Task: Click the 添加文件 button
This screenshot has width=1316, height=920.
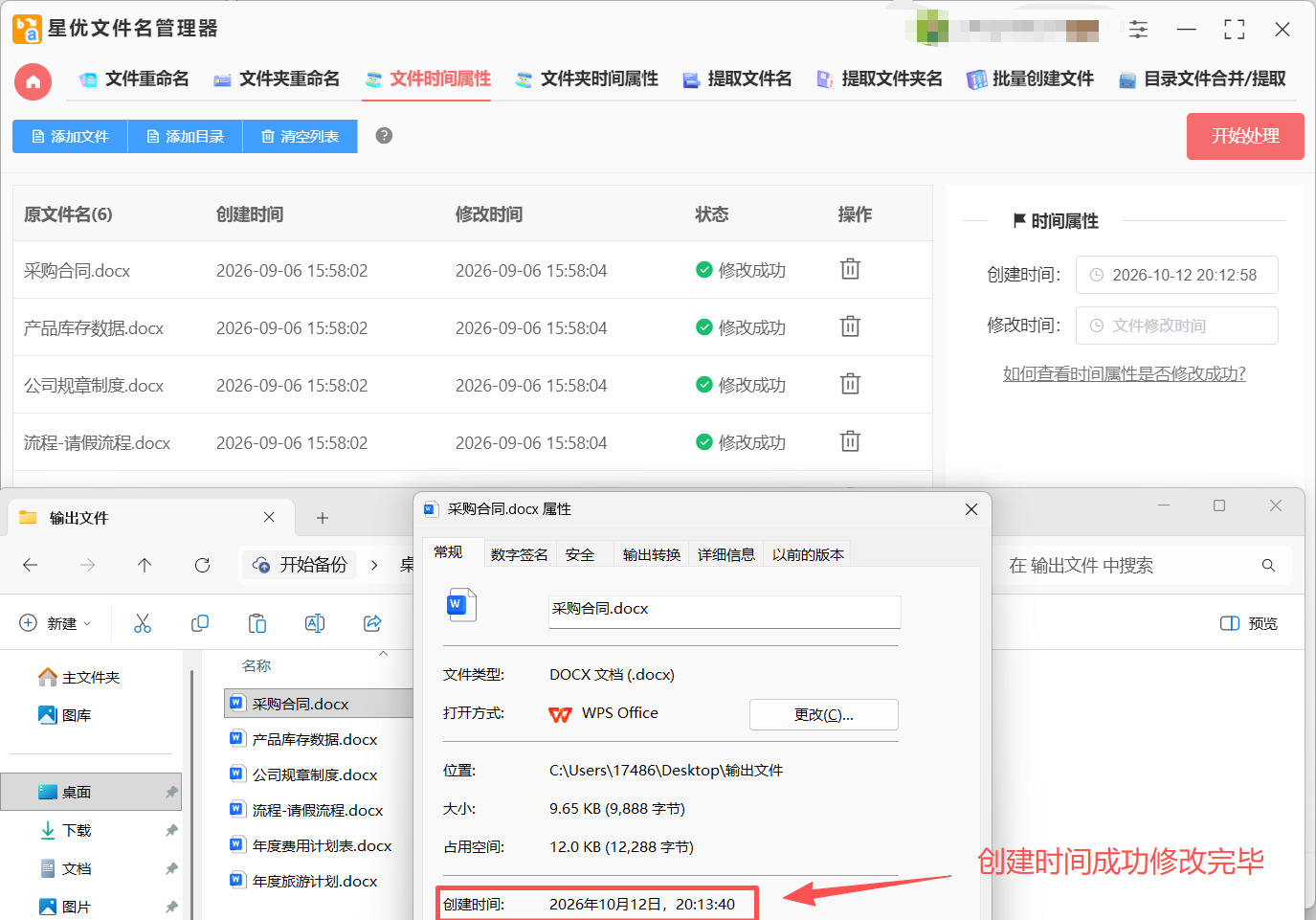Action: coord(70,136)
